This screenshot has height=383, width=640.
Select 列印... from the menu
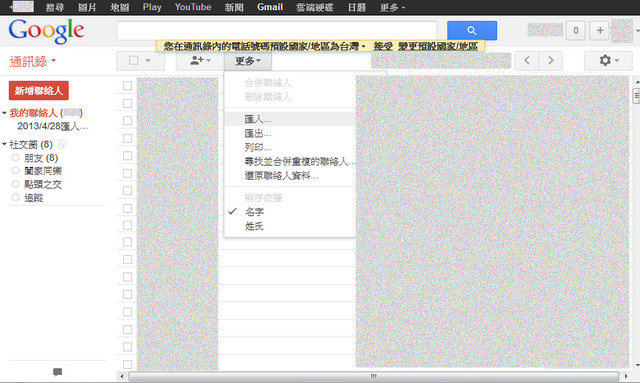pyautogui.click(x=258, y=147)
